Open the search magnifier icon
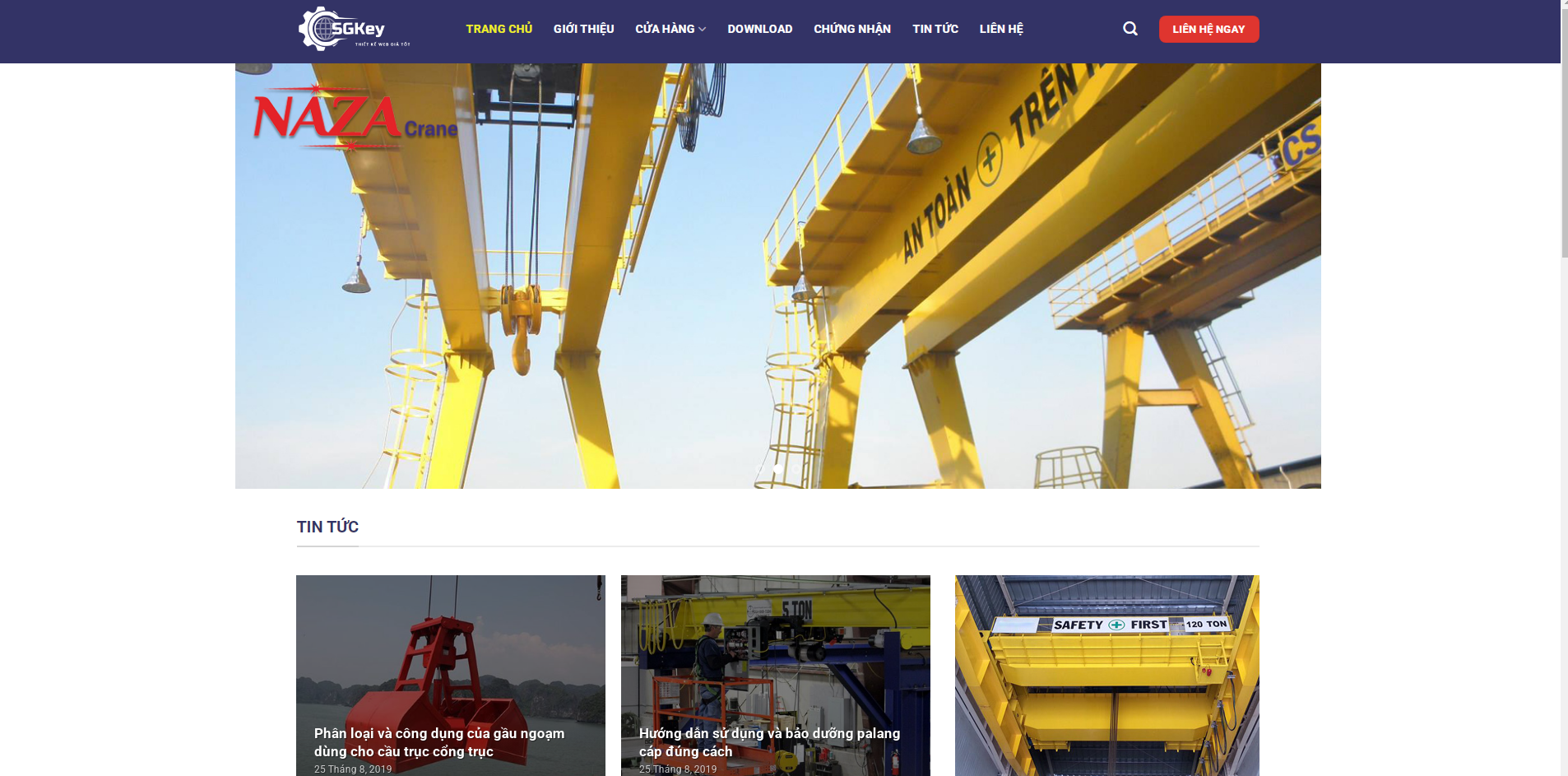Image resolution: width=1568 pixels, height=776 pixels. pyautogui.click(x=1130, y=29)
